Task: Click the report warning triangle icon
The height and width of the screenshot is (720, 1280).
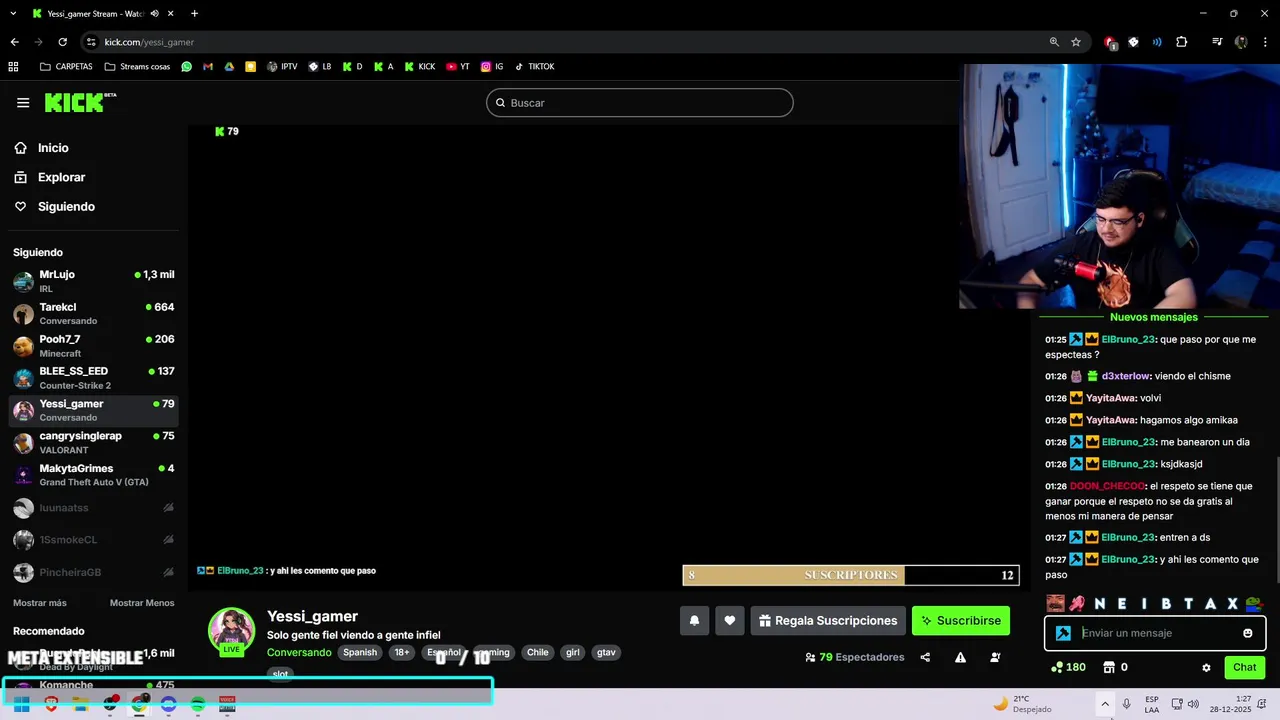Action: coord(960,657)
